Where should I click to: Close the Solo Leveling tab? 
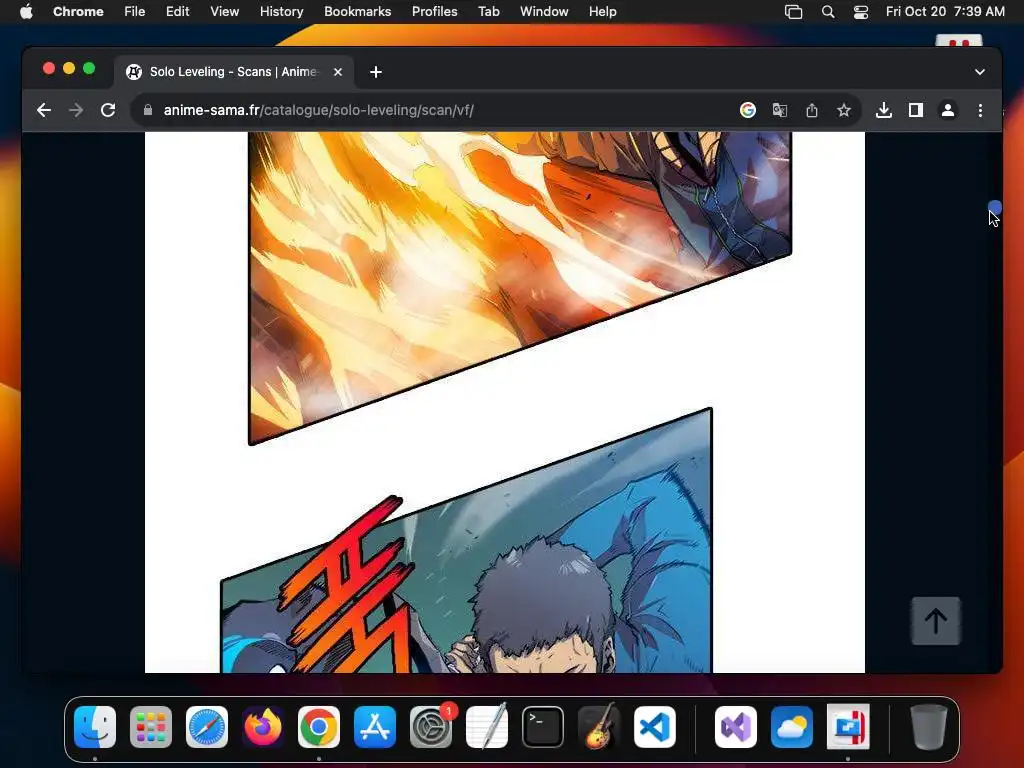338,72
